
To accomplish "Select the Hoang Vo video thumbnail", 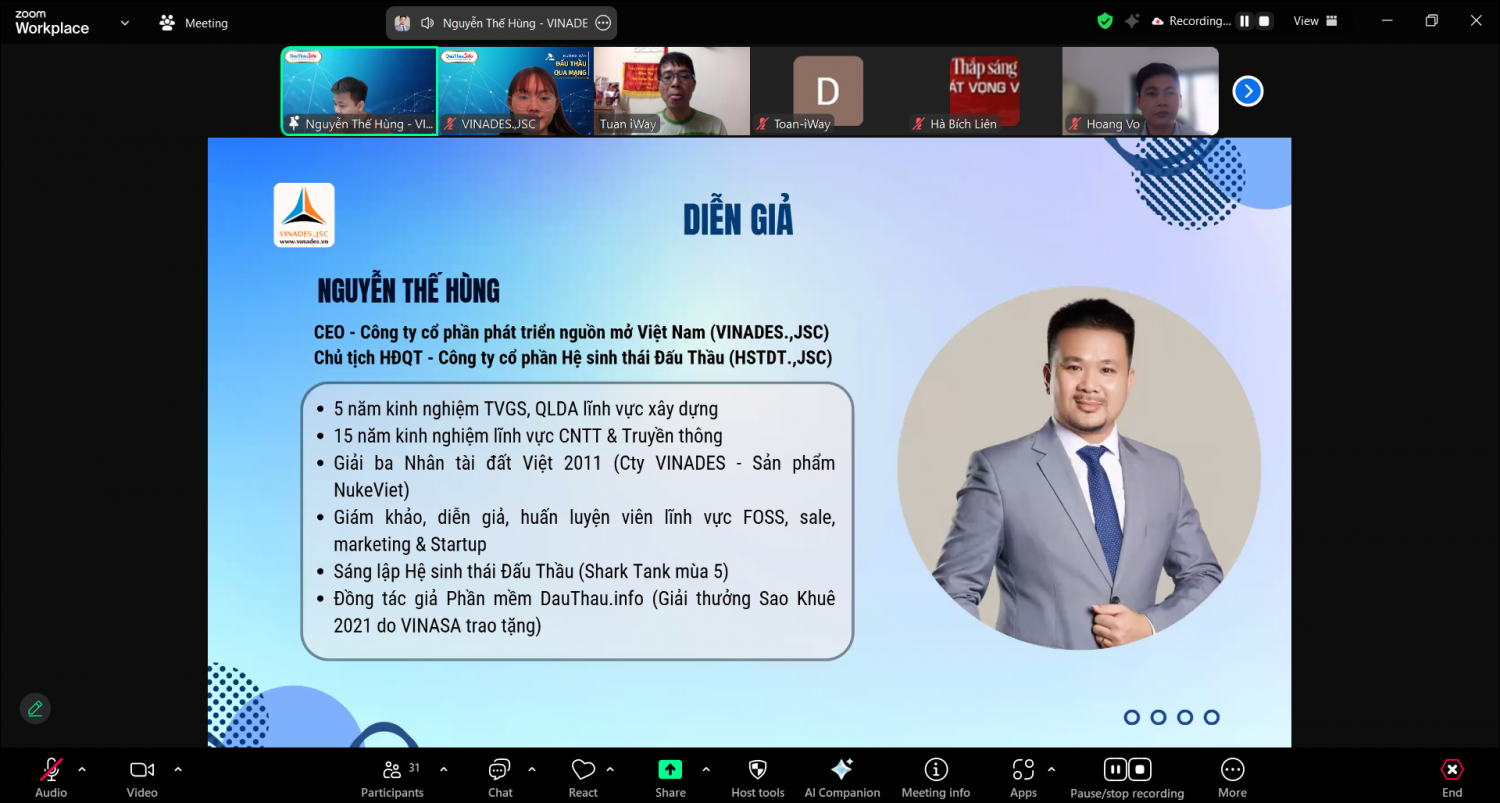I will tap(1140, 91).
